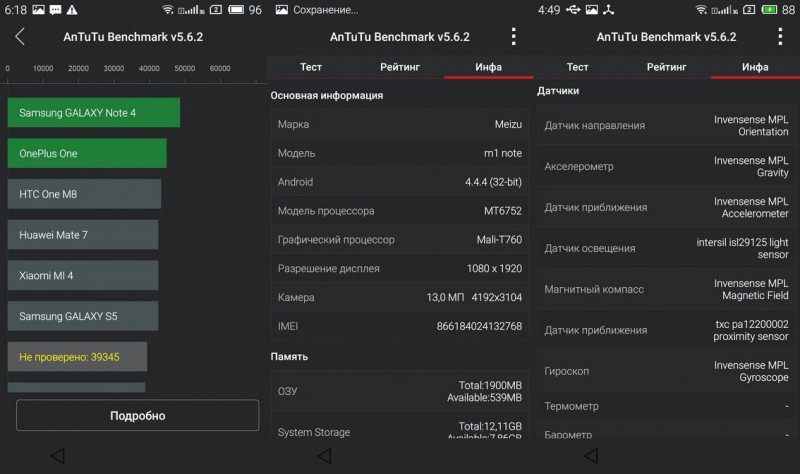Tap the Android 4.4.4 (32-bit) row
Screen dimensions: 800x474
click(399, 182)
